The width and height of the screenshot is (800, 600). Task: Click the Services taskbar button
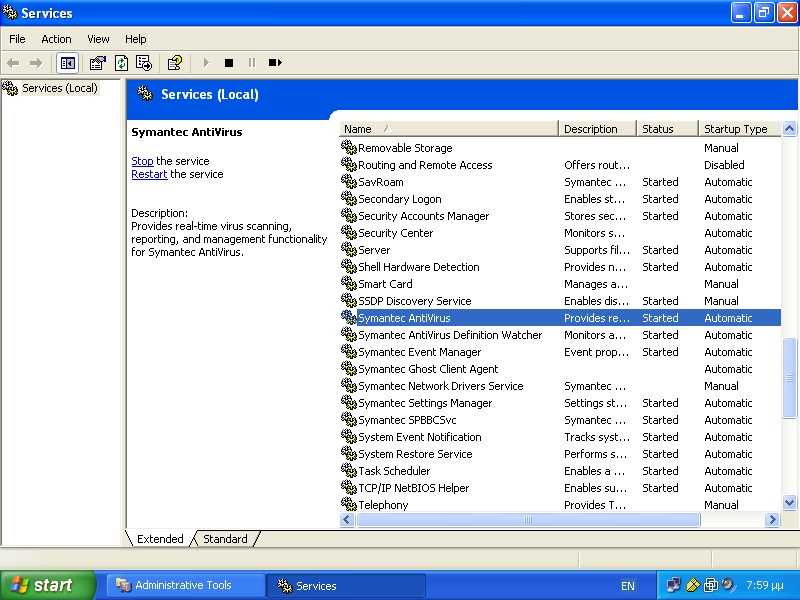345,585
